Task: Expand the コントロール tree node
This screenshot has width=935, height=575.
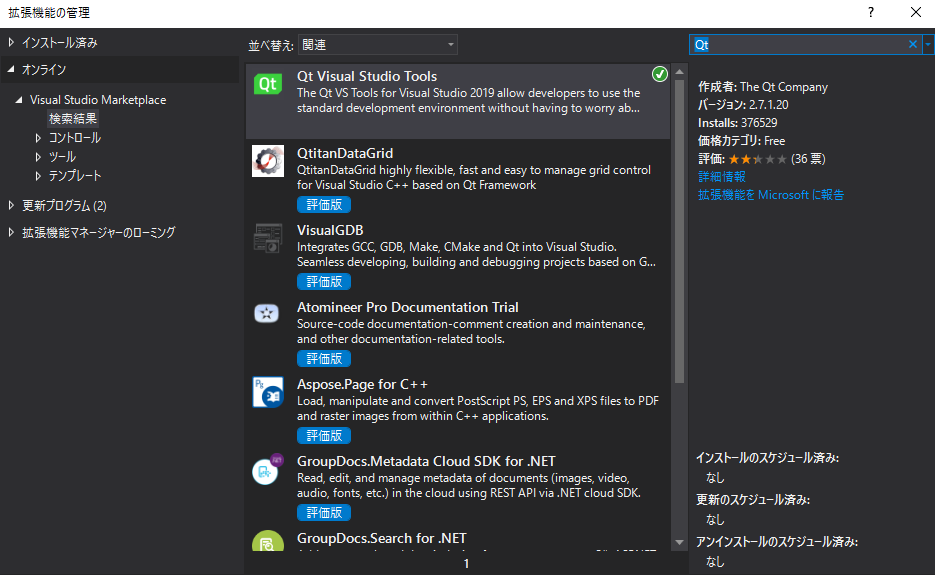Action: pos(38,138)
